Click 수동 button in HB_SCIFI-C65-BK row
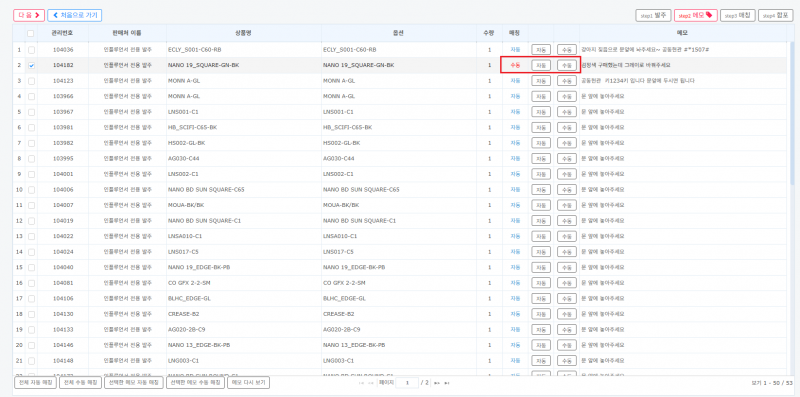The image size is (800, 397). point(566,127)
